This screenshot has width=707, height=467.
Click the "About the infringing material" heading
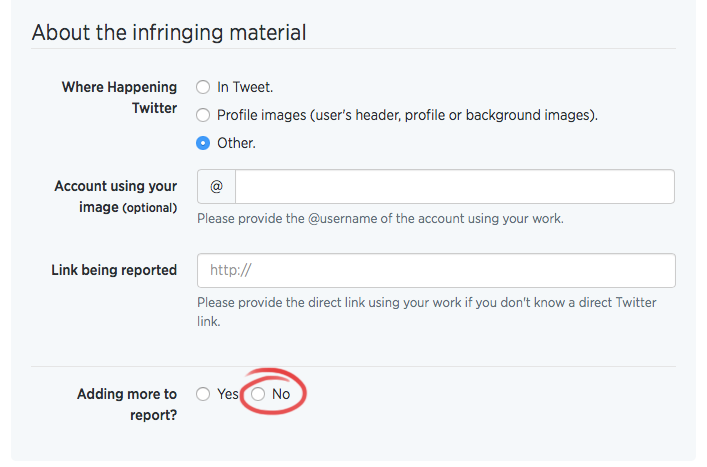tap(169, 32)
